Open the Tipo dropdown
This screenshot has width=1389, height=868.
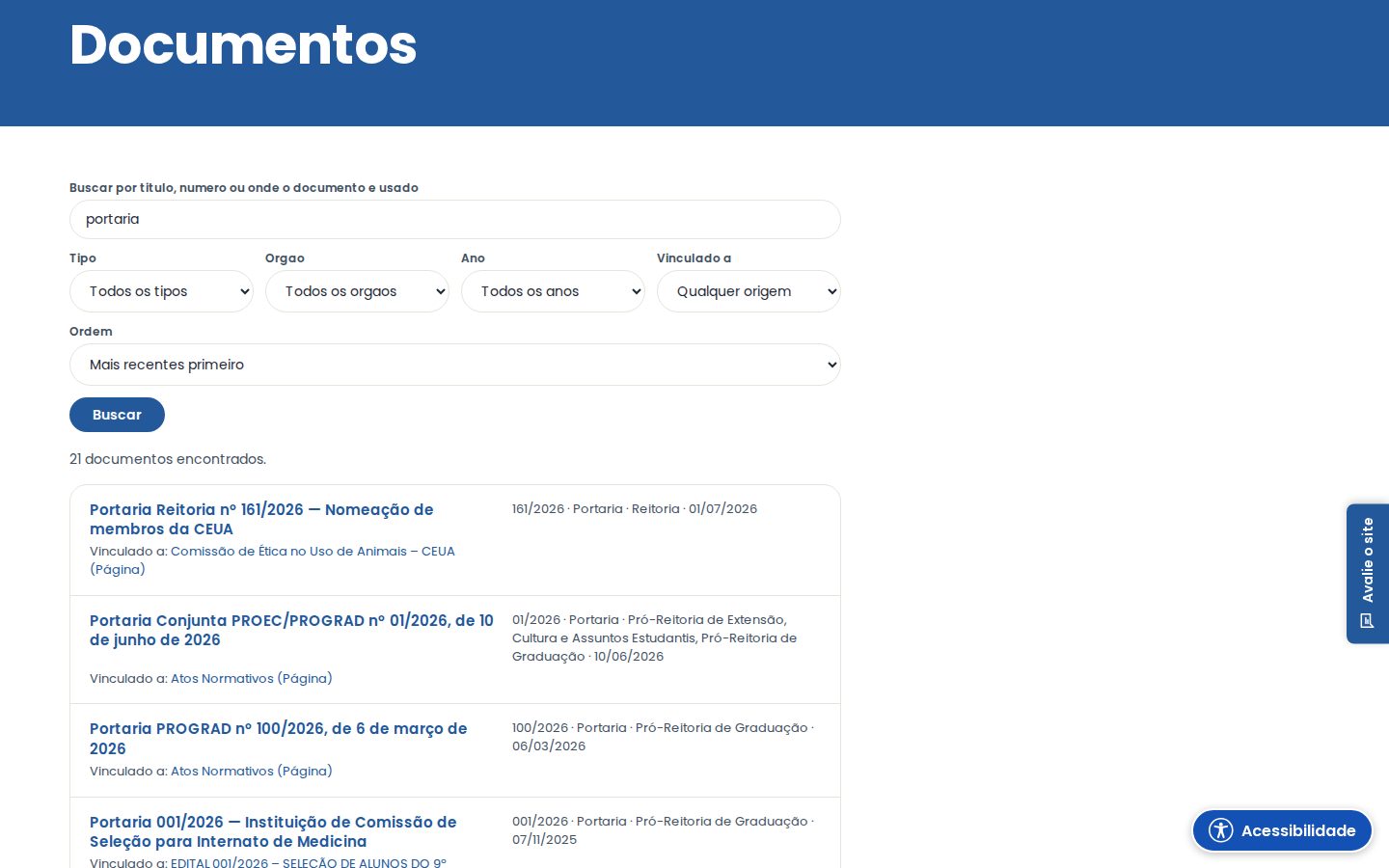point(161,291)
